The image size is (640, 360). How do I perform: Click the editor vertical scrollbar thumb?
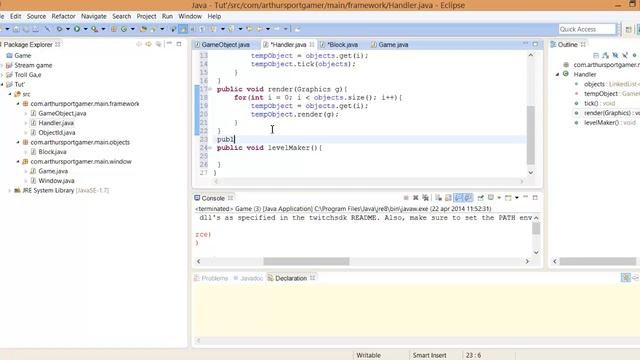(531, 135)
